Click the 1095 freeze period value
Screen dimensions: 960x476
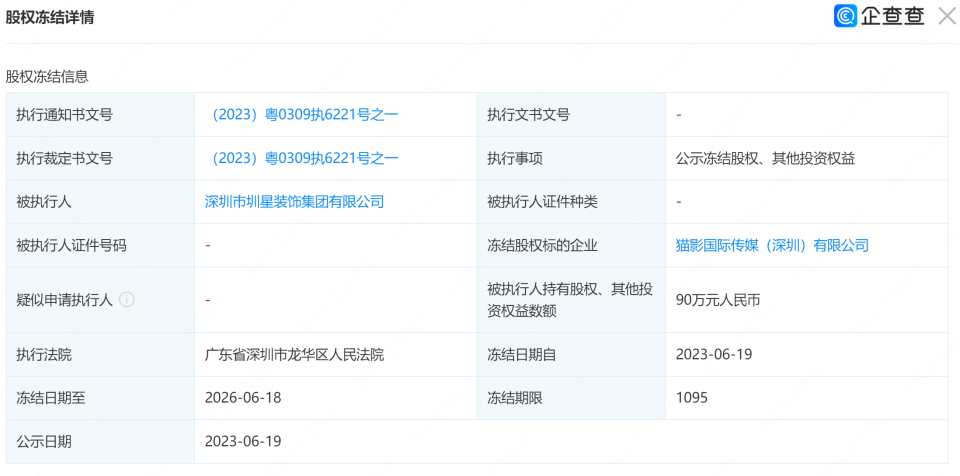[x=691, y=398]
